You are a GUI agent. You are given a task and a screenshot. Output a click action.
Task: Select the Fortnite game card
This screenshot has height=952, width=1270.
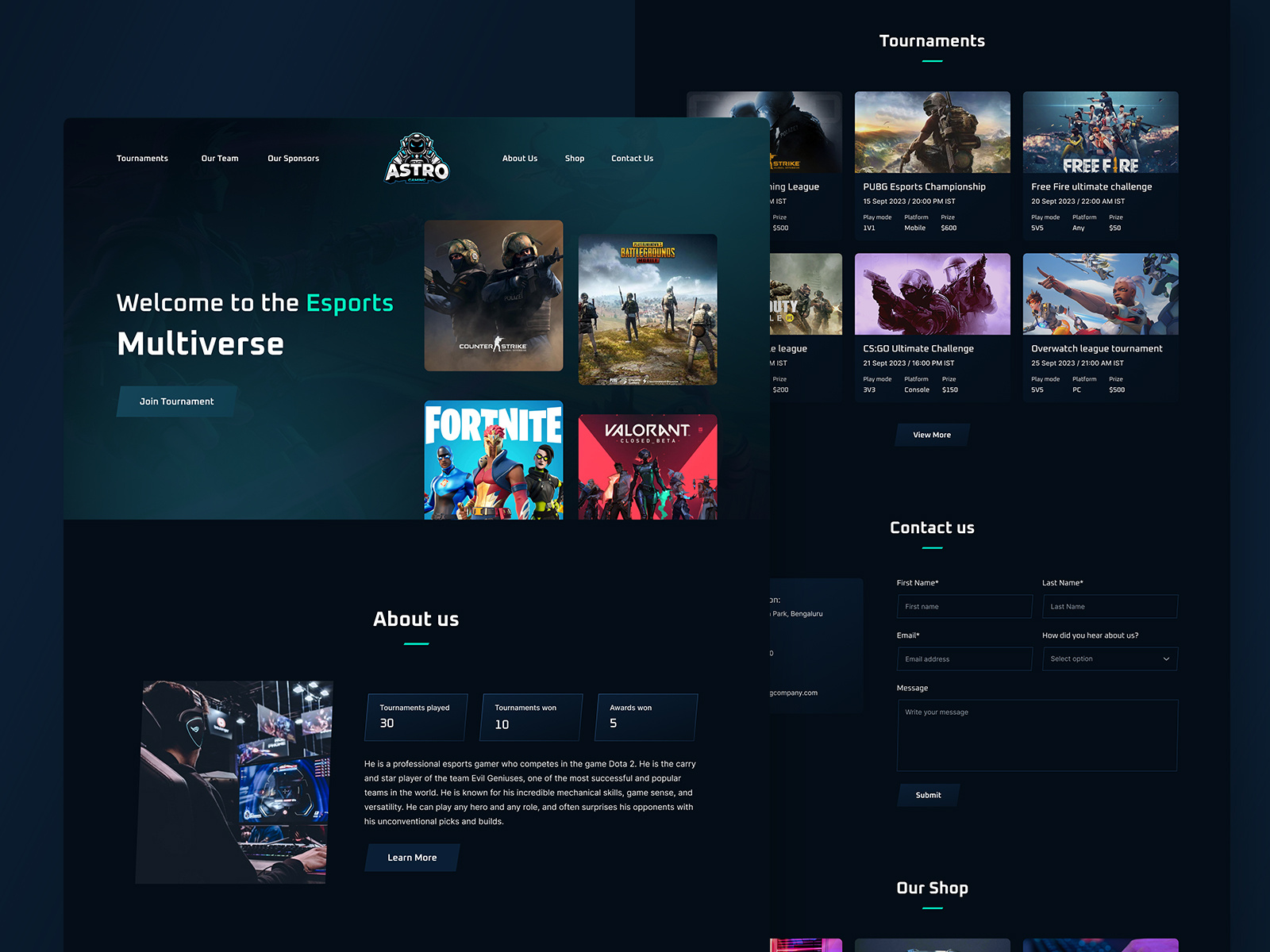(494, 460)
